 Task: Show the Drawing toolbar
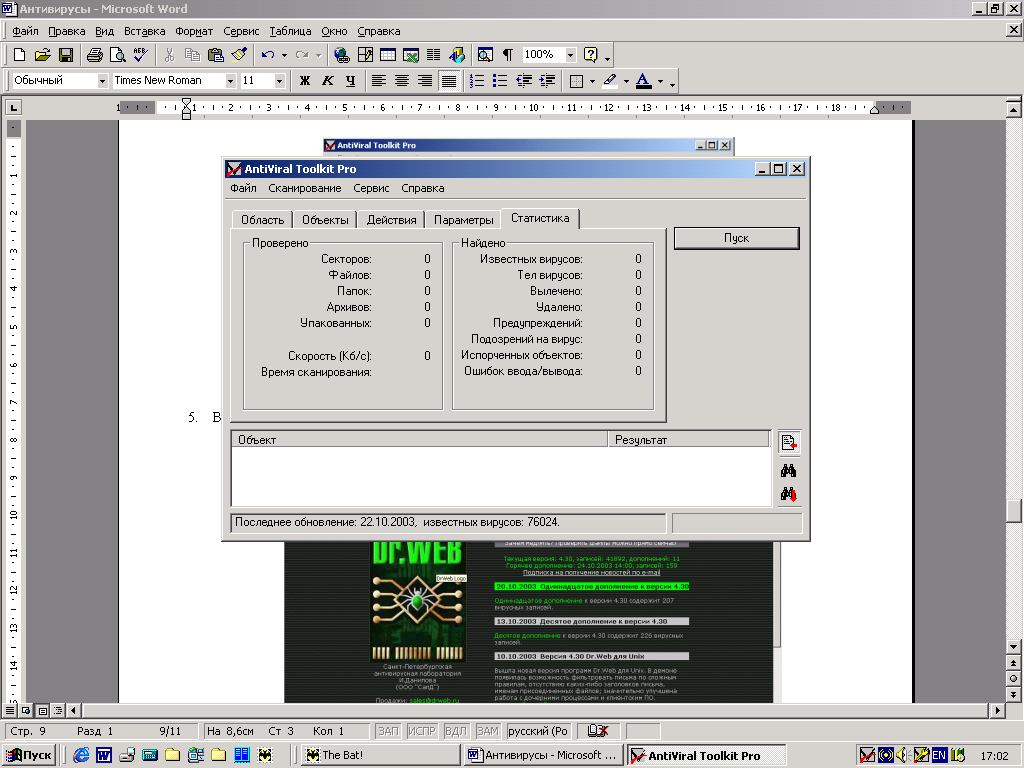pyautogui.click(x=457, y=55)
